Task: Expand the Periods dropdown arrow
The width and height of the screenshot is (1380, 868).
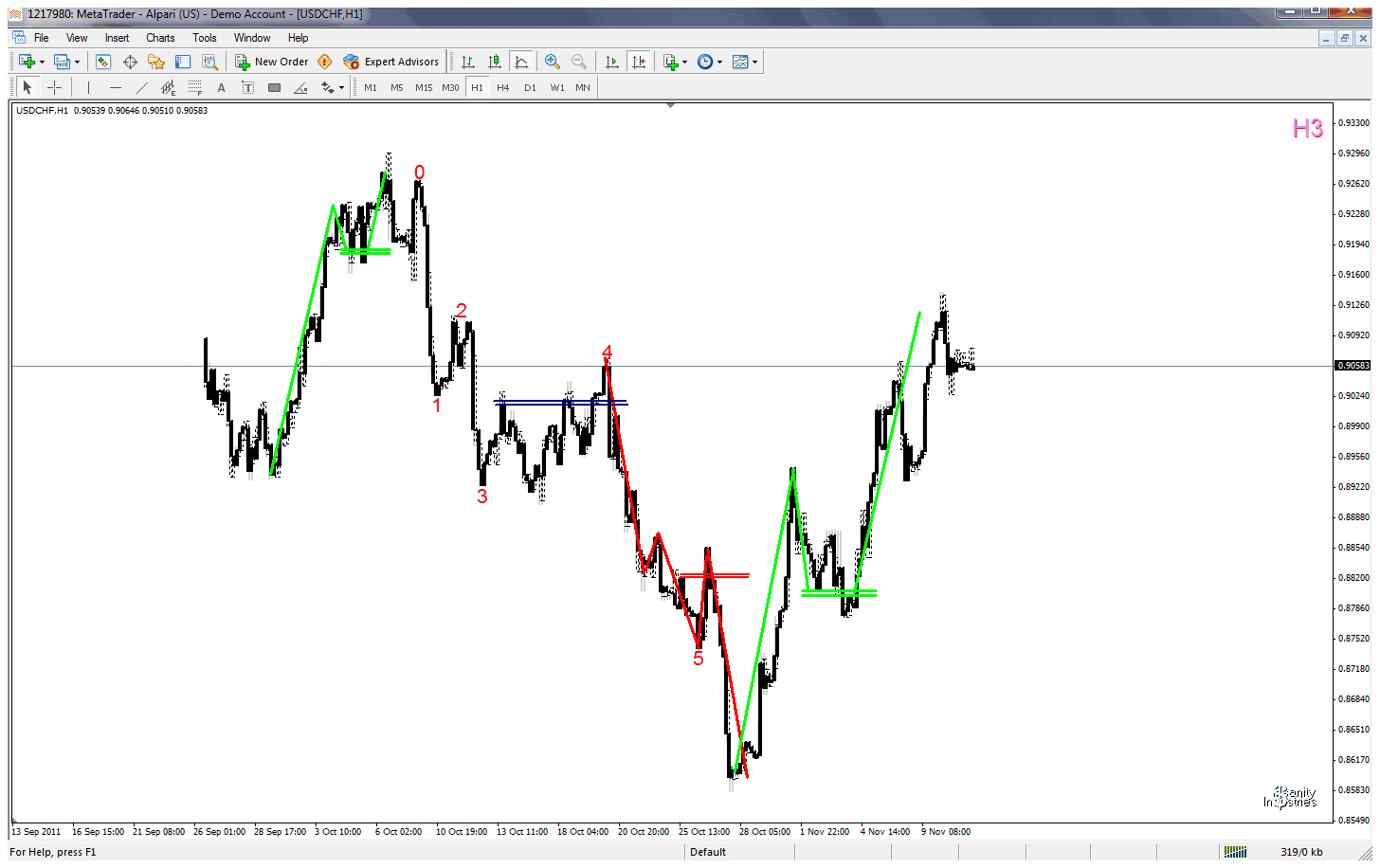Action: (719, 62)
